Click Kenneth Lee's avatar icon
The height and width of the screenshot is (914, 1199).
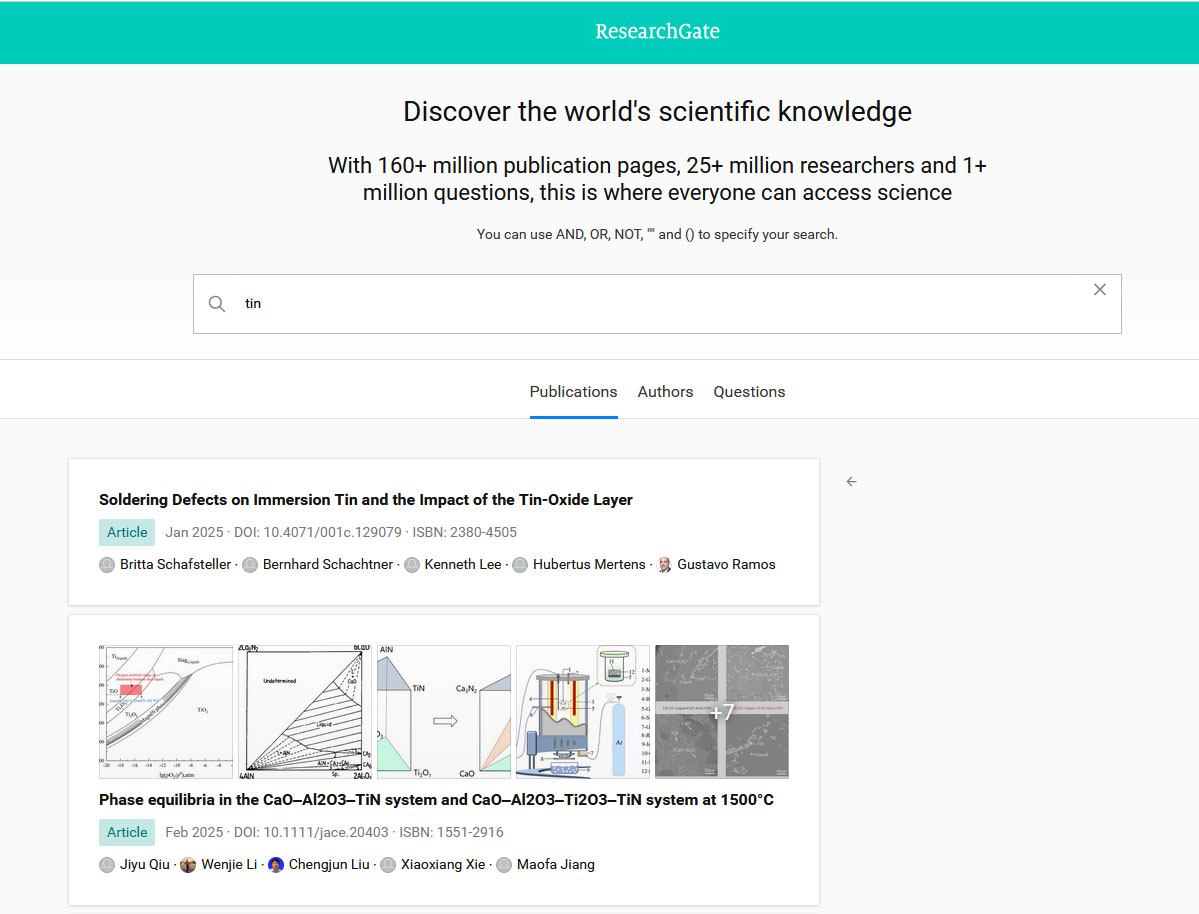point(412,564)
